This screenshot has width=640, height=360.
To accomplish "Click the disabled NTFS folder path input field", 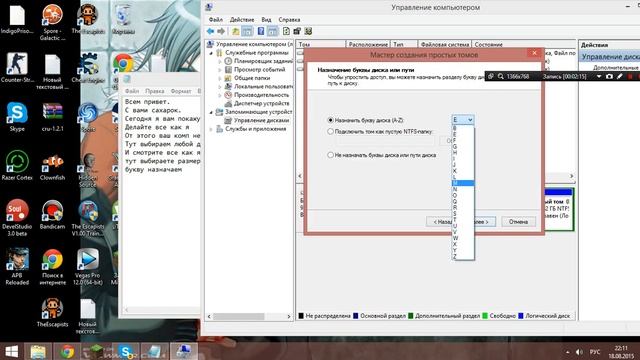I will point(385,141).
